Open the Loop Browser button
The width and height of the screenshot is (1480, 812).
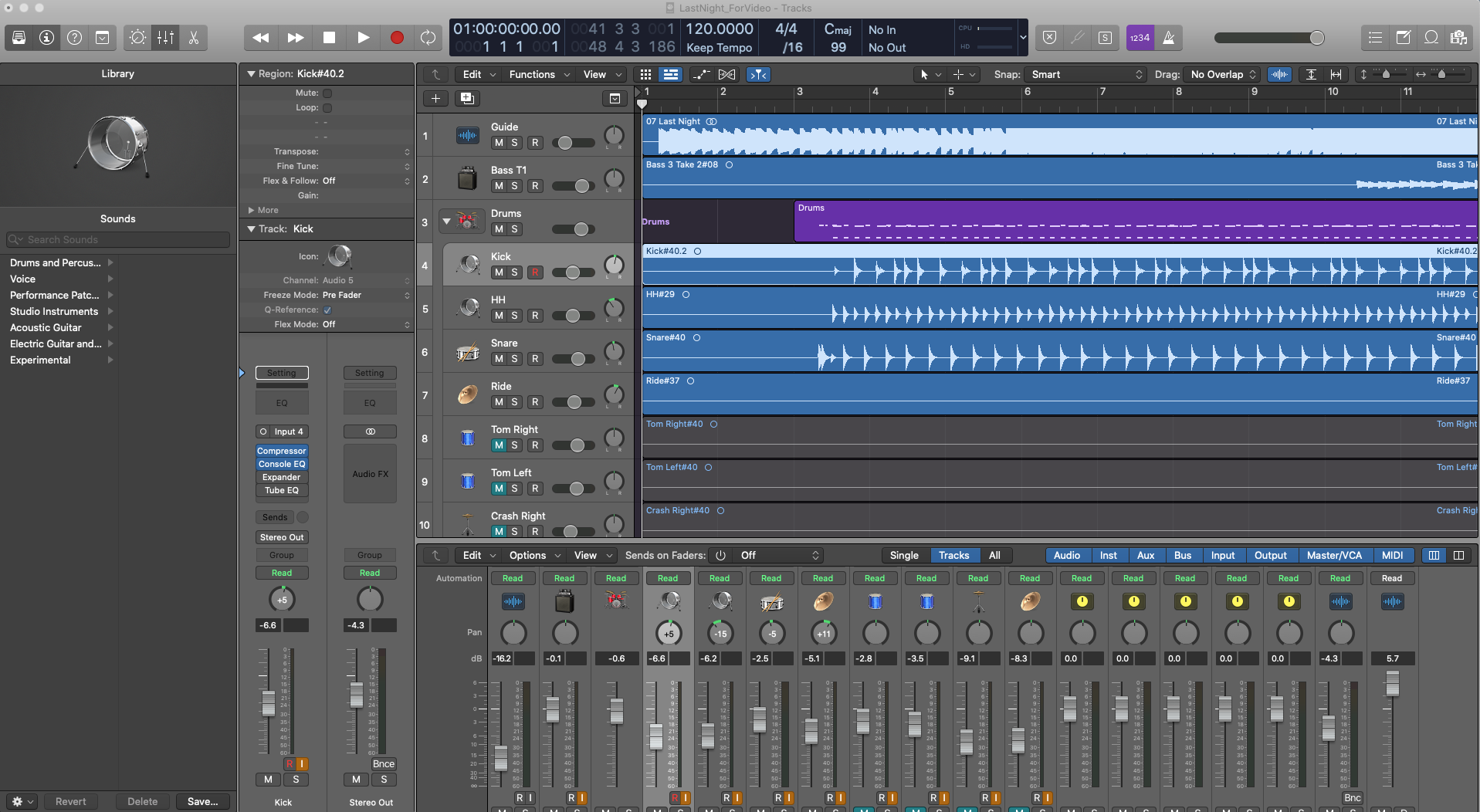1431,37
